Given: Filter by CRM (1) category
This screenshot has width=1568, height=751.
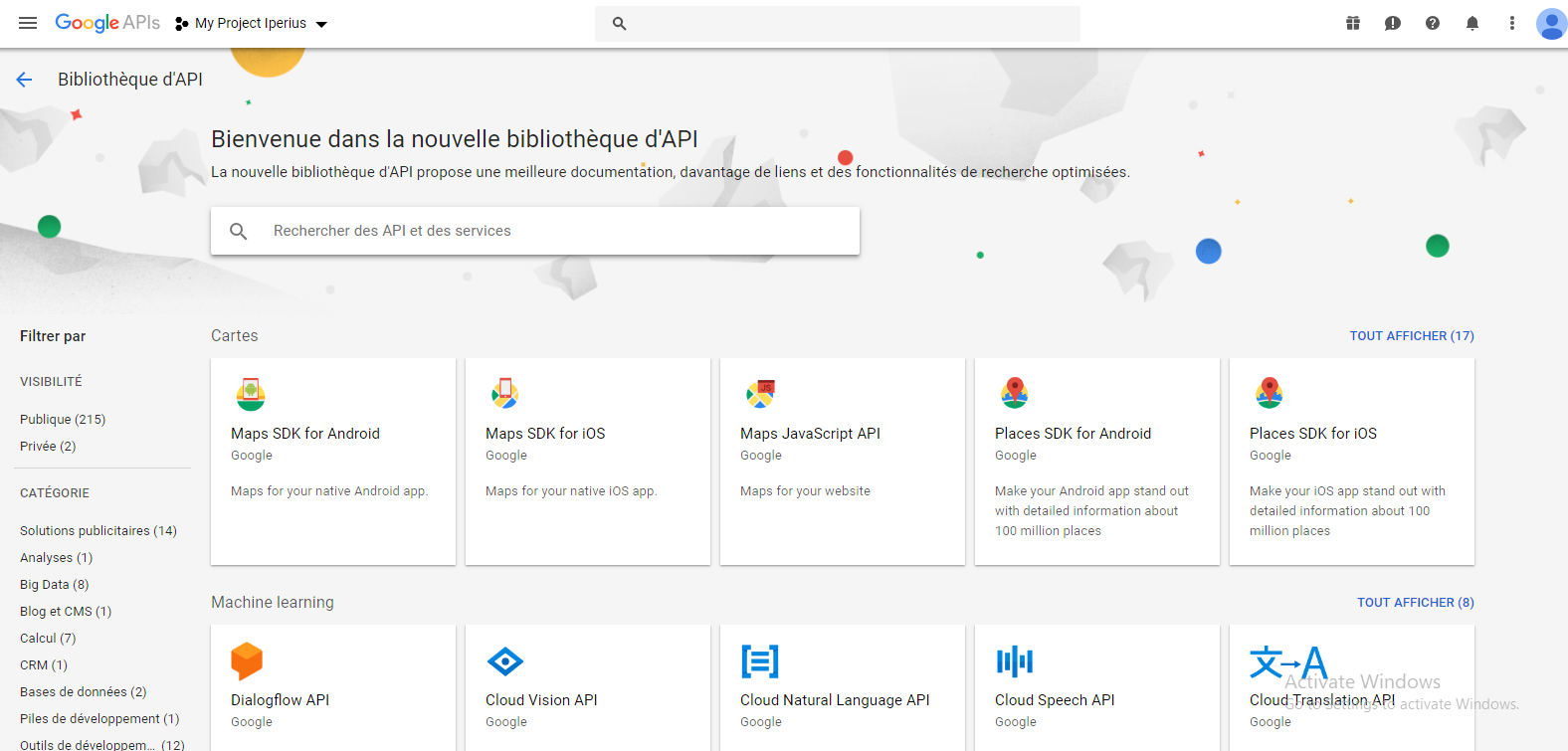Looking at the screenshot, I should 44,665.
